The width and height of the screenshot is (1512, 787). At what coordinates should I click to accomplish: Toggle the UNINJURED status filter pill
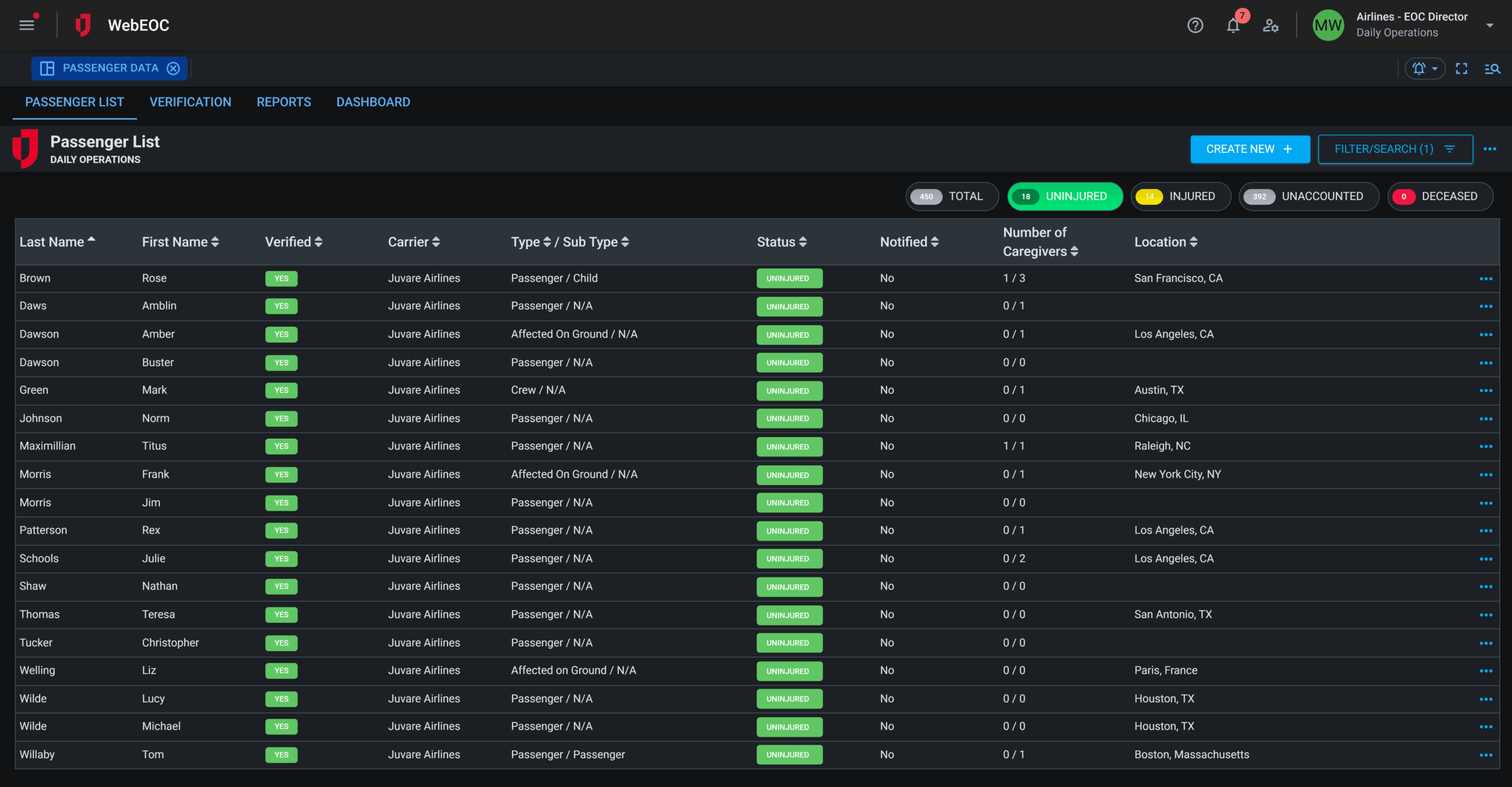(x=1065, y=196)
